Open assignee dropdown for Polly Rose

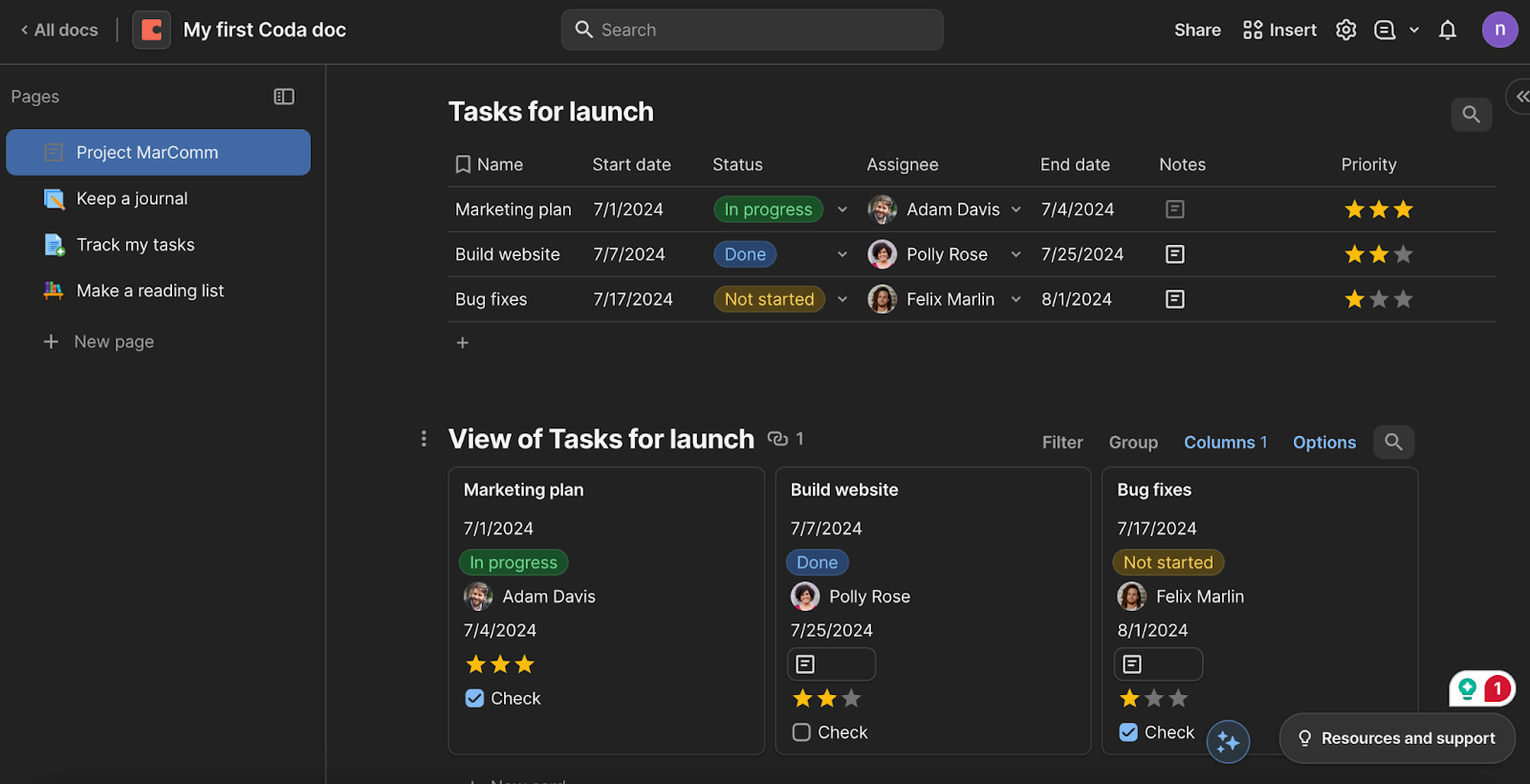pyautogui.click(x=1016, y=254)
